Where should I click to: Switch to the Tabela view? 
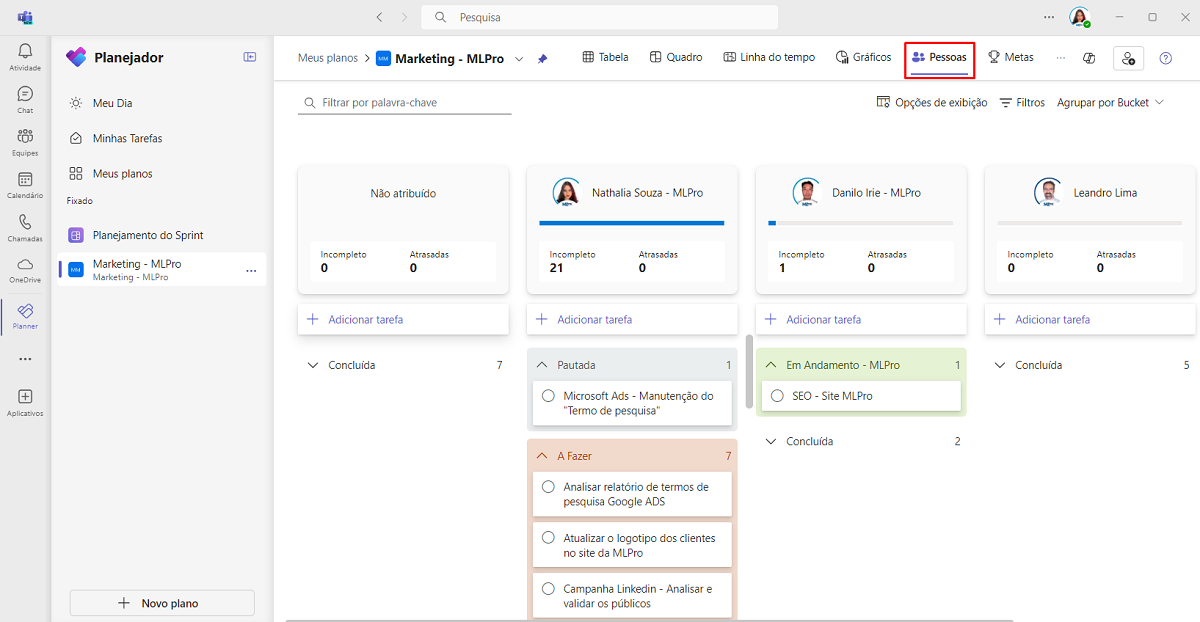coord(605,57)
